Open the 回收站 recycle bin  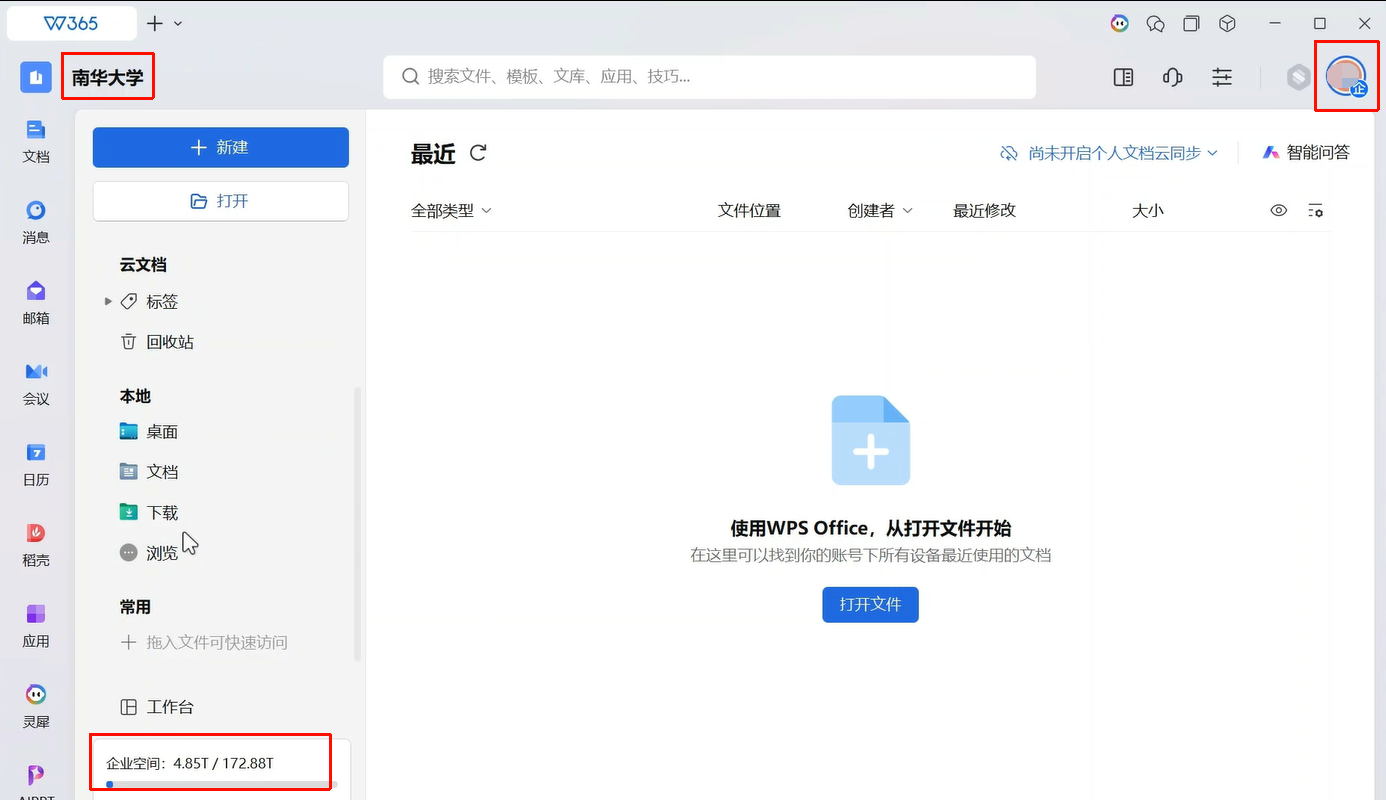tap(157, 342)
